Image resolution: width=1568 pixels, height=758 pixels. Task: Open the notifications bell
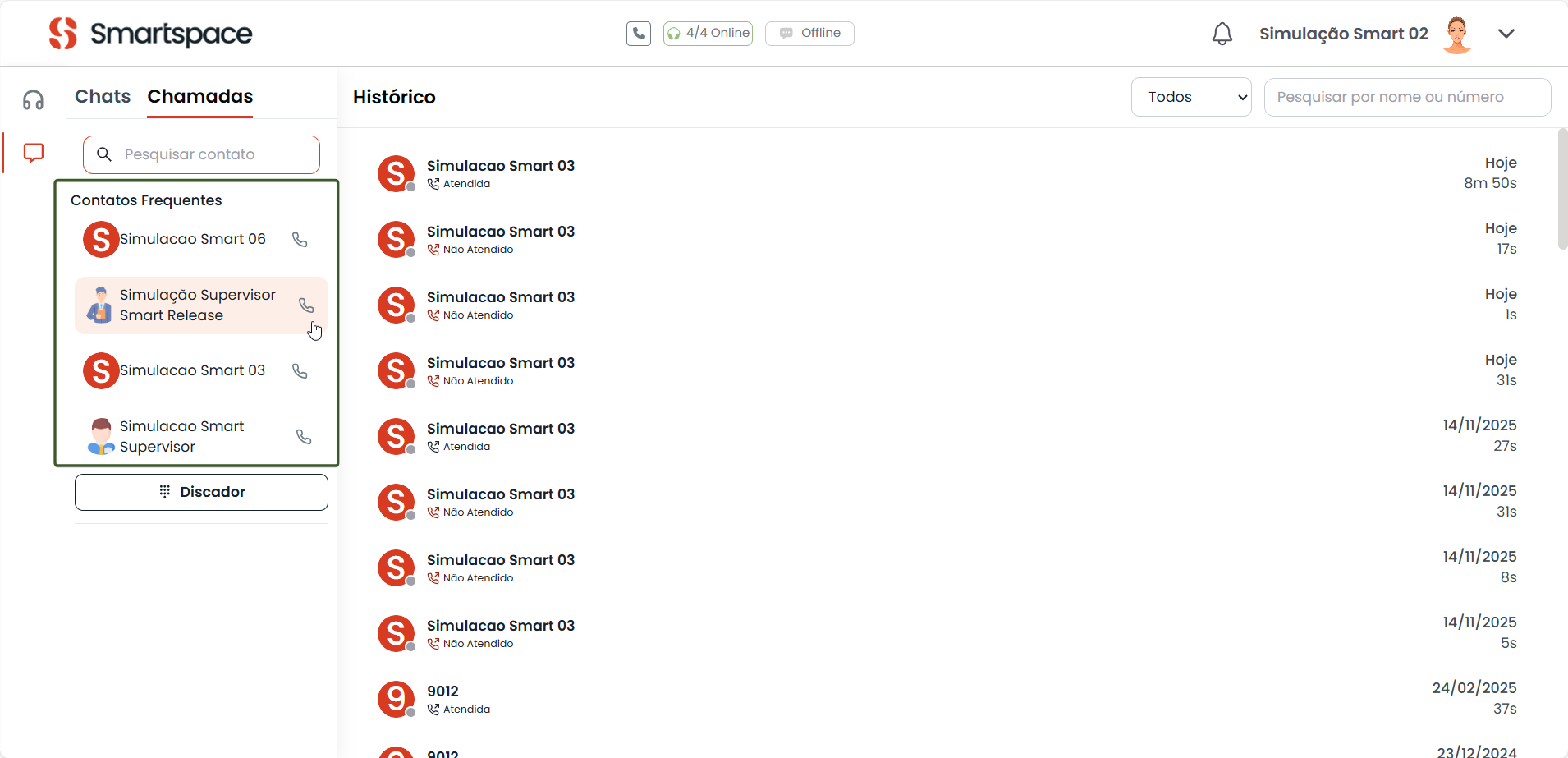[1222, 34]
